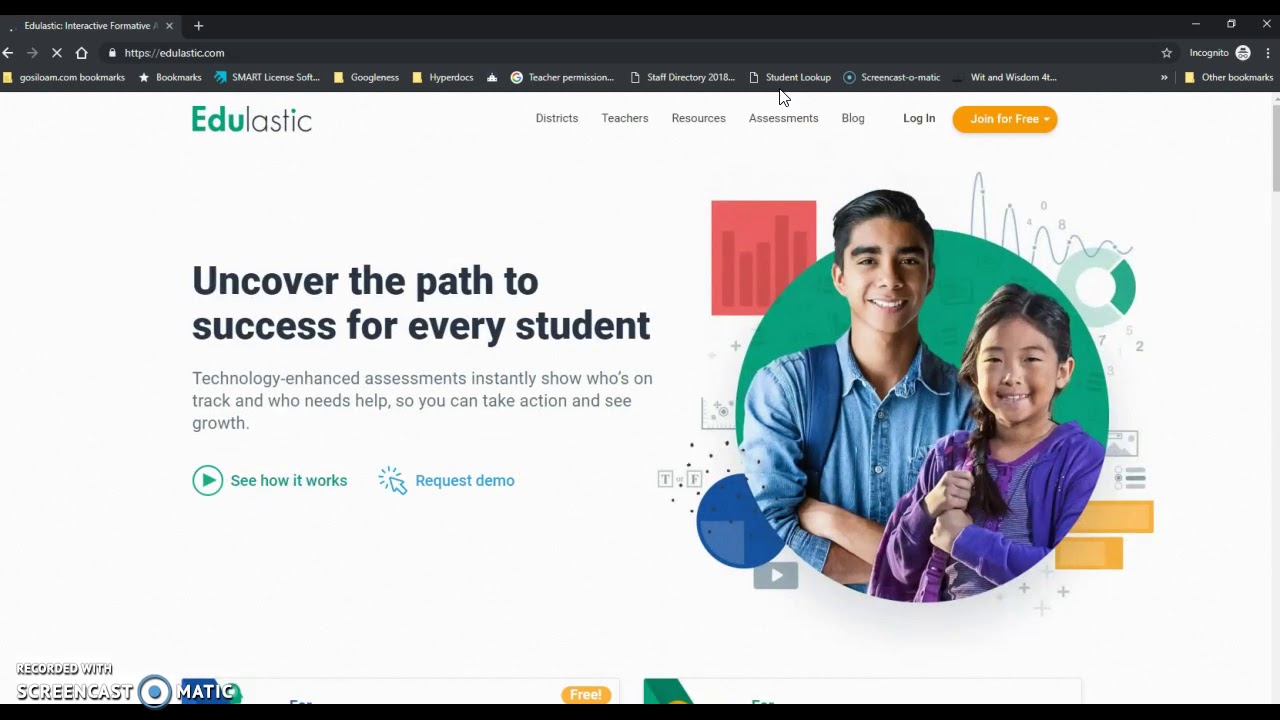1280x720 pixels.
Task: Expand the Join for Free button
Action: coord(1005,119)
